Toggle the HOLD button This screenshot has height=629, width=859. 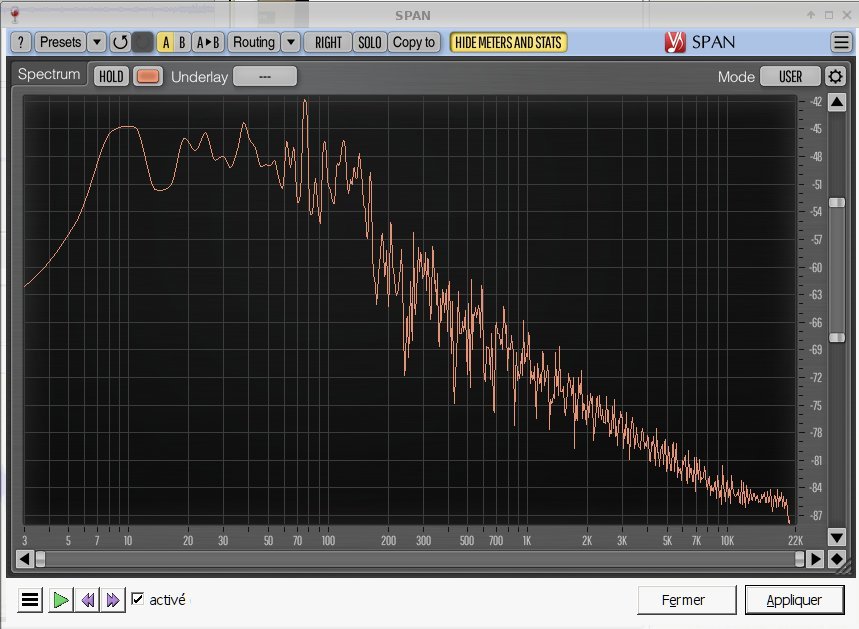click(111, 76)
